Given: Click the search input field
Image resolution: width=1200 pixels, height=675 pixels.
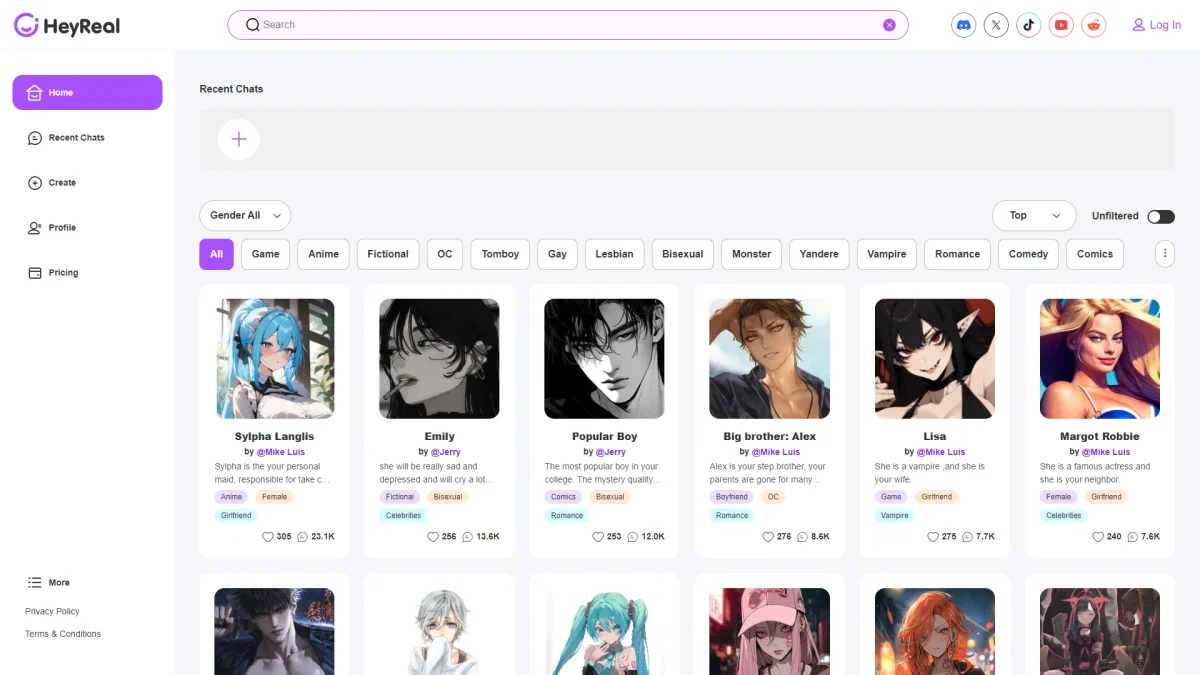Looking at the screenshot, I should 560,25.
